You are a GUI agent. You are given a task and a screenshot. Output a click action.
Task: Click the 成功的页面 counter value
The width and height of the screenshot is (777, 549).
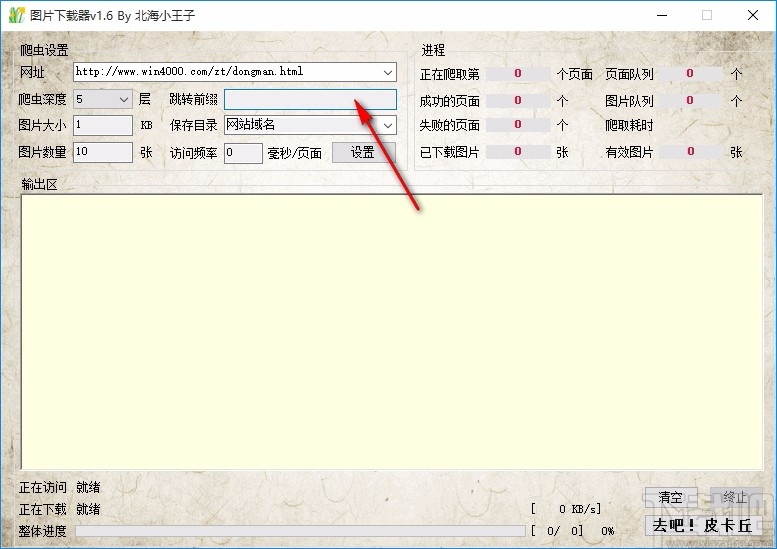[517, 101]
